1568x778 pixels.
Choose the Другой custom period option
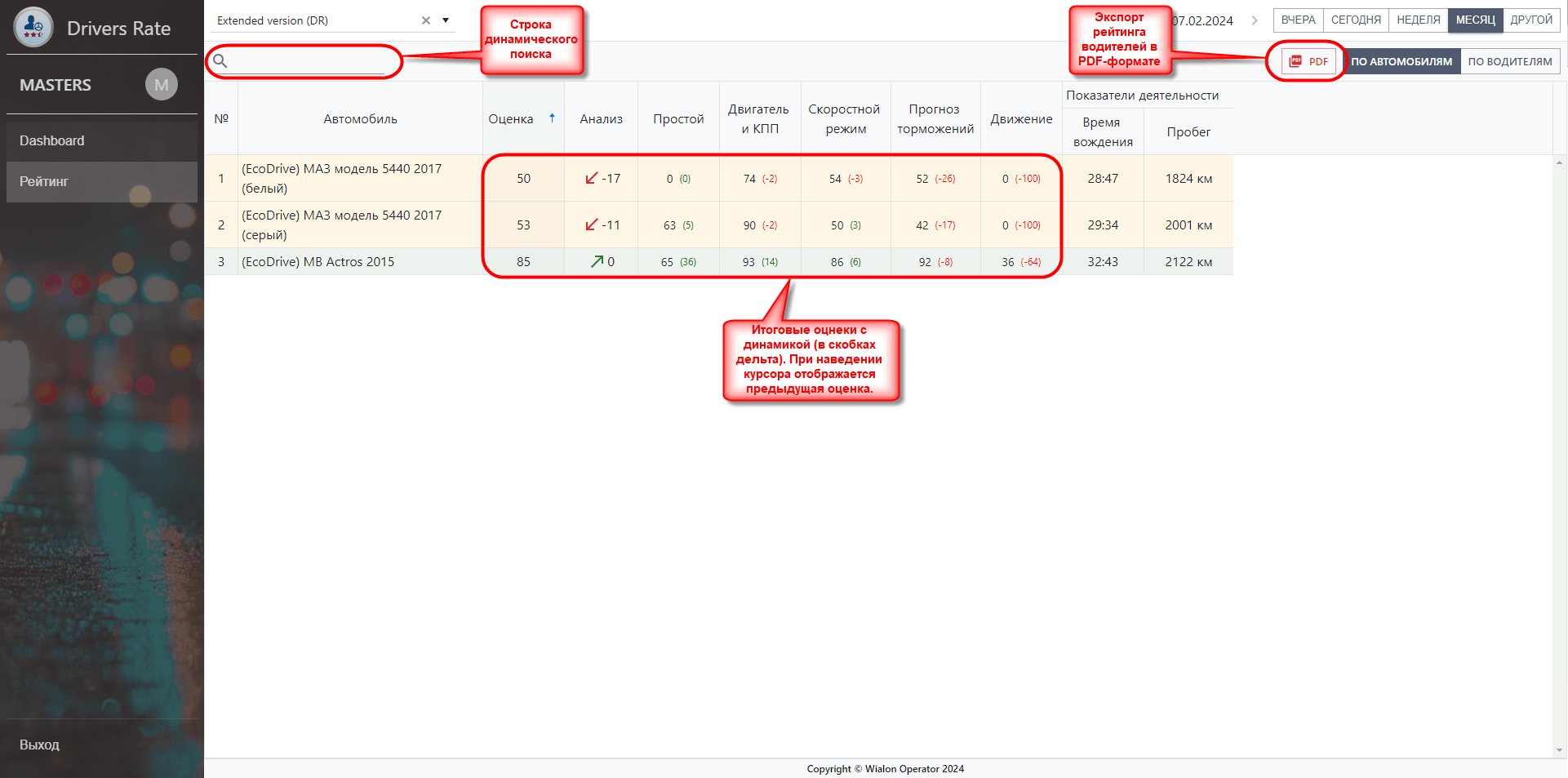coord(1530,20)
